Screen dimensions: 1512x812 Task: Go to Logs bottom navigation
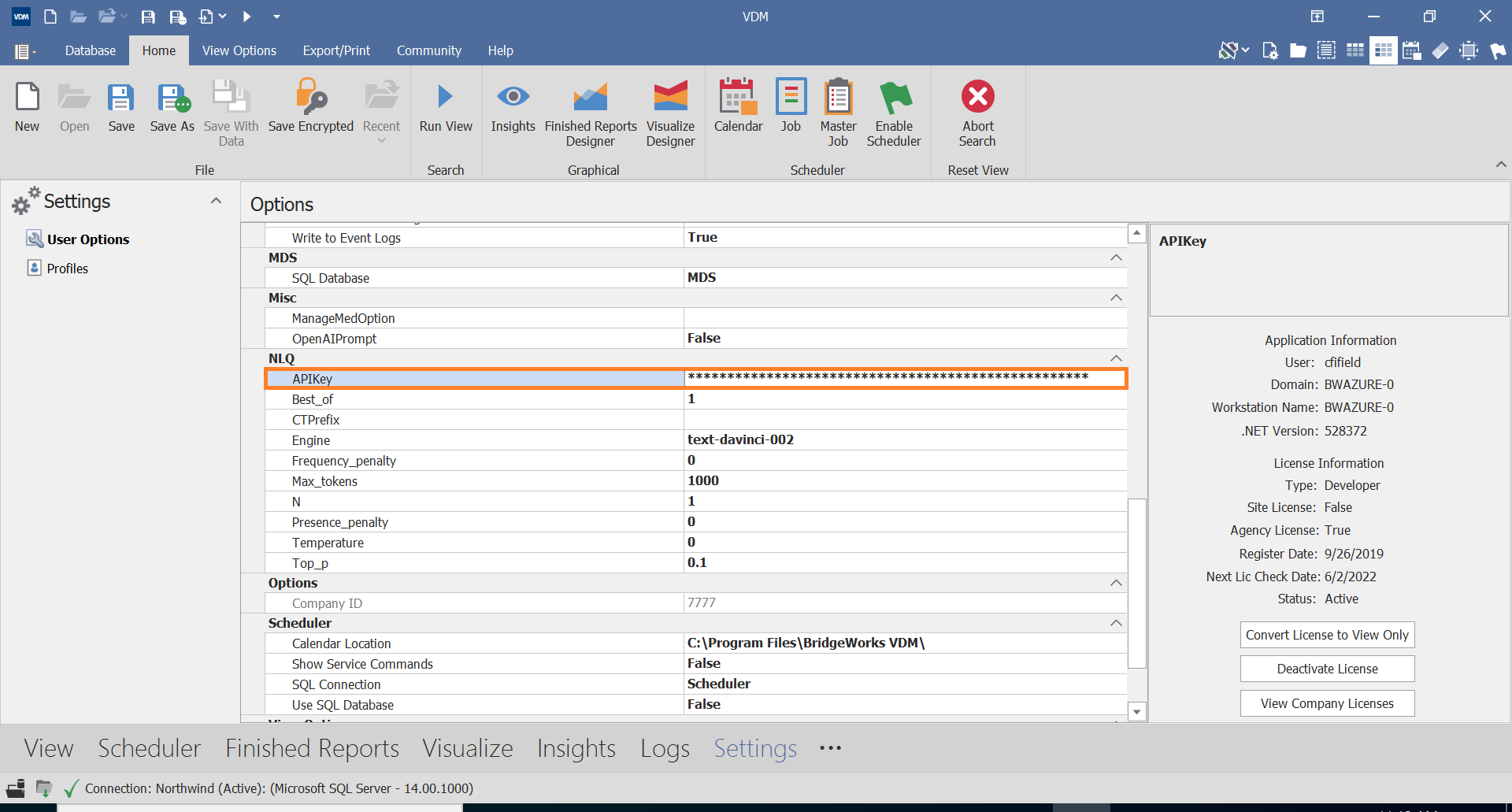pyautogui.click(x=665, y=748)
